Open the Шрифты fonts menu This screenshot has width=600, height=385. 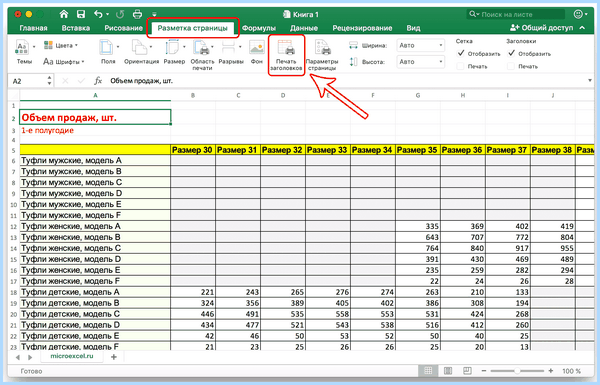pyautogui.click(x=64, y=62)
